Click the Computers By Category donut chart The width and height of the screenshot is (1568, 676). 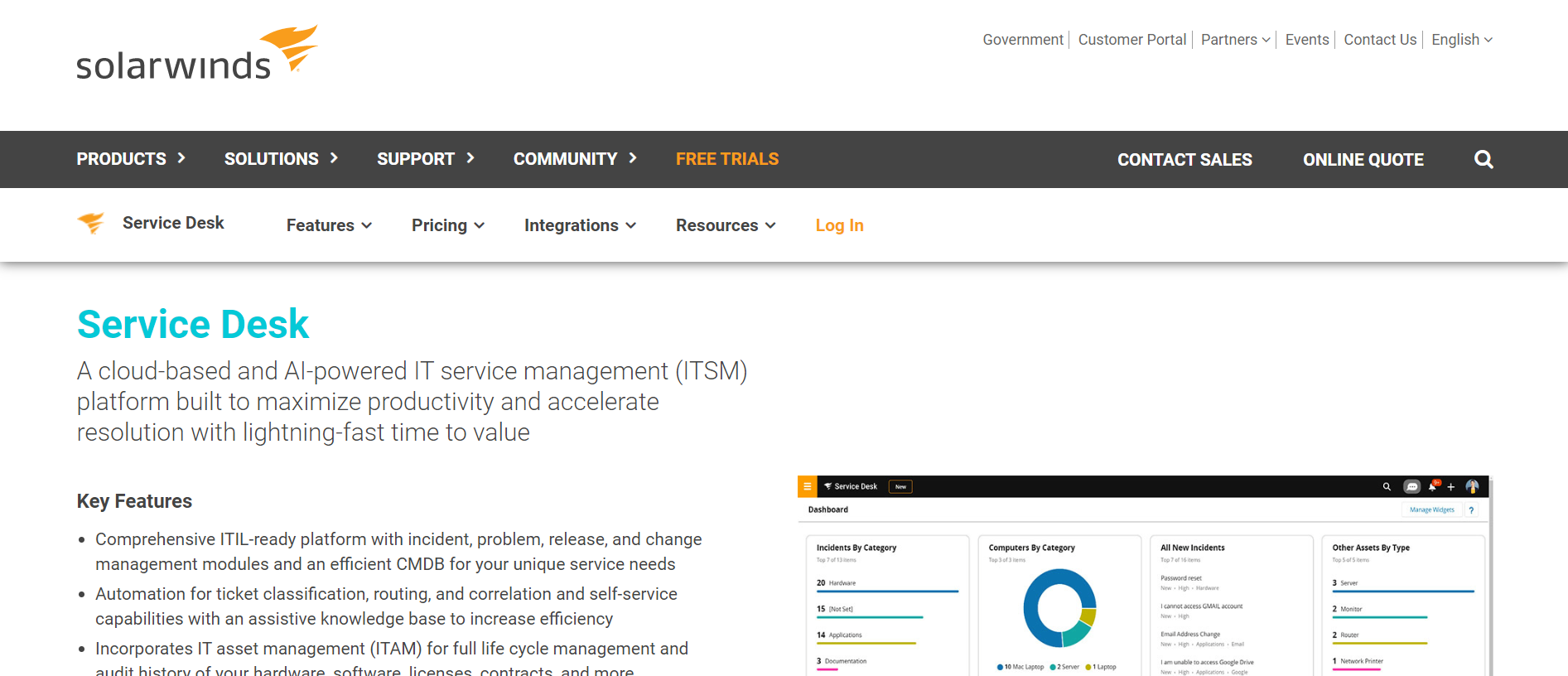pyautogui.click(x=1059, y=608)
